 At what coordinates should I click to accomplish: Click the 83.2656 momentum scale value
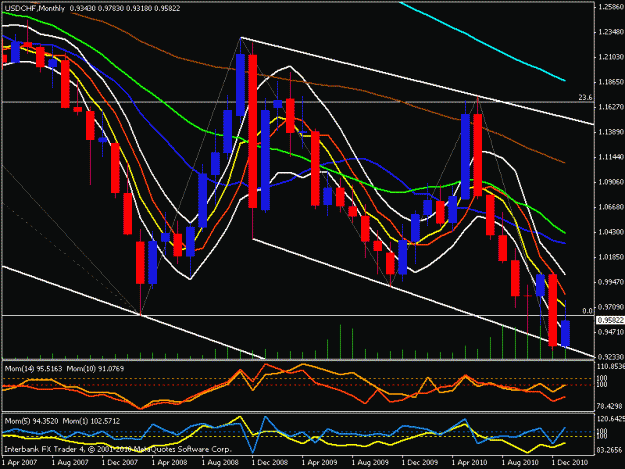611,450
